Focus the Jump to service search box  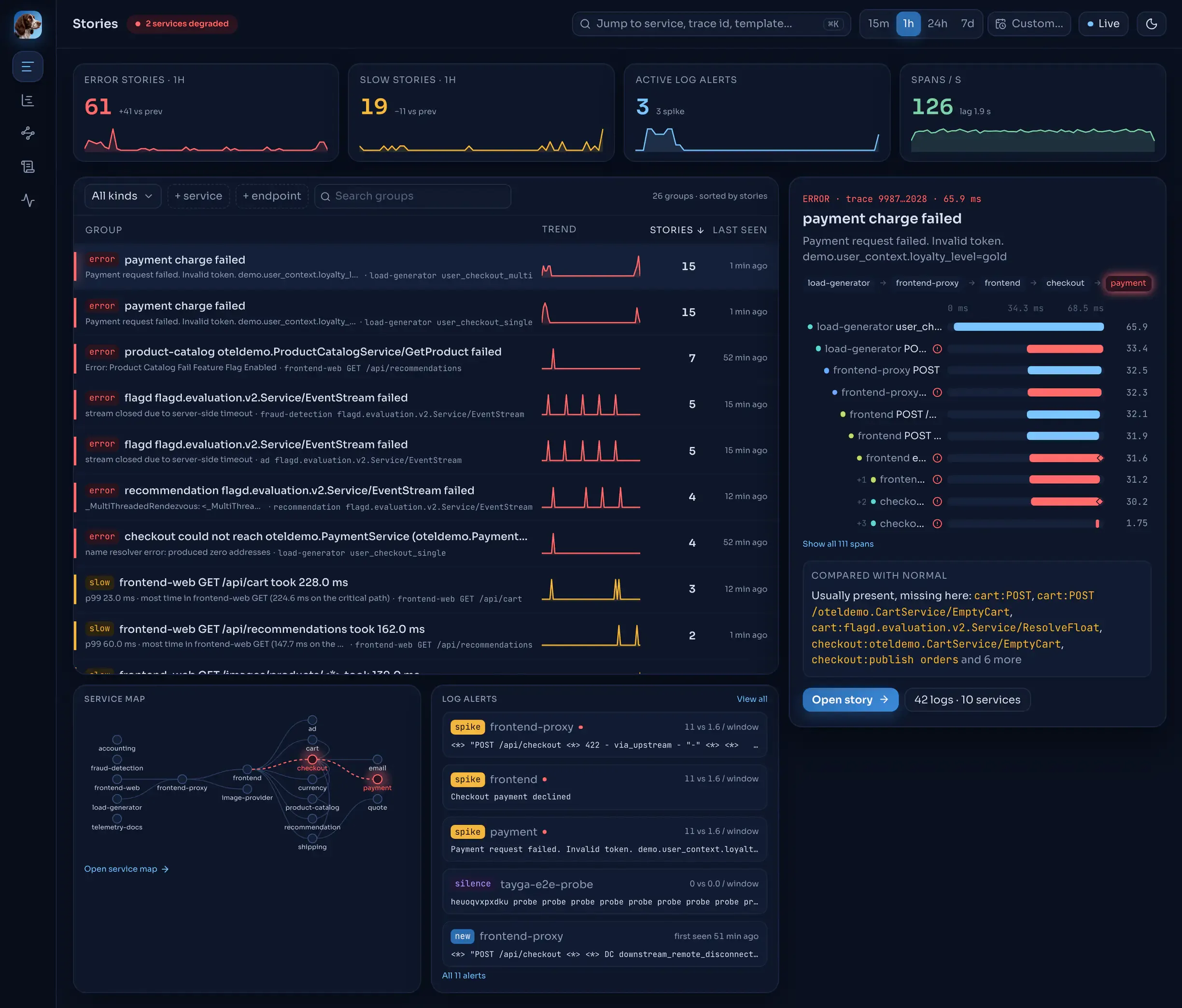pyautogui.click(x=711, y=24)
